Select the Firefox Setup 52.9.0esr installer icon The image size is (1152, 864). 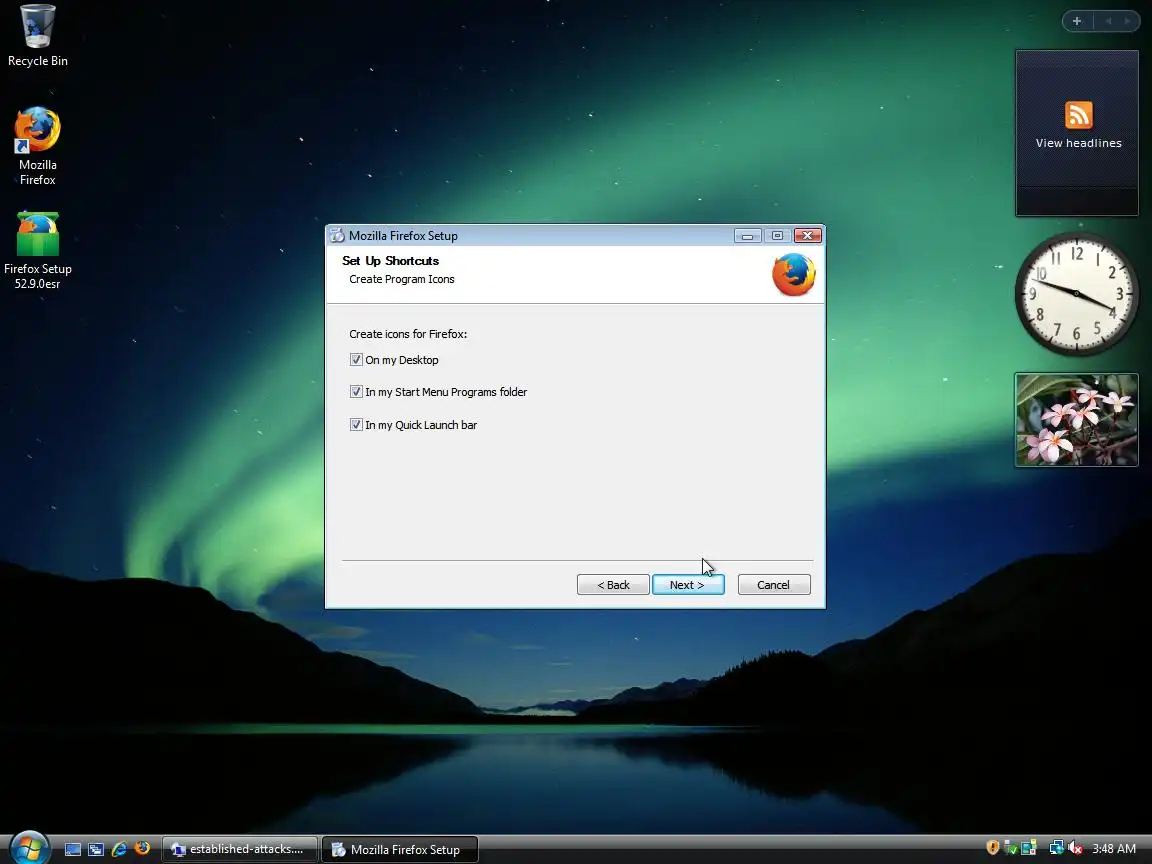[x=37, y=251]
